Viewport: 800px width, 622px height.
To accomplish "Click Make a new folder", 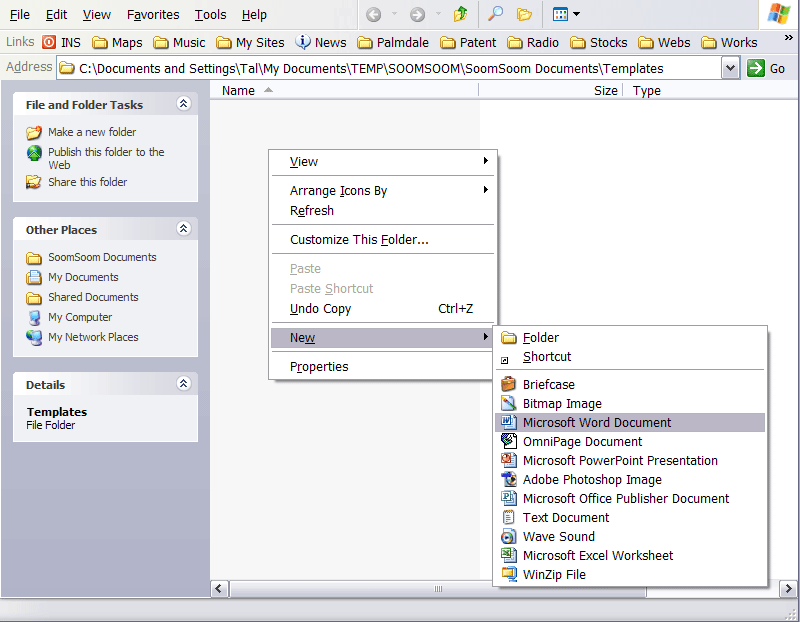I will click(82, 132).
